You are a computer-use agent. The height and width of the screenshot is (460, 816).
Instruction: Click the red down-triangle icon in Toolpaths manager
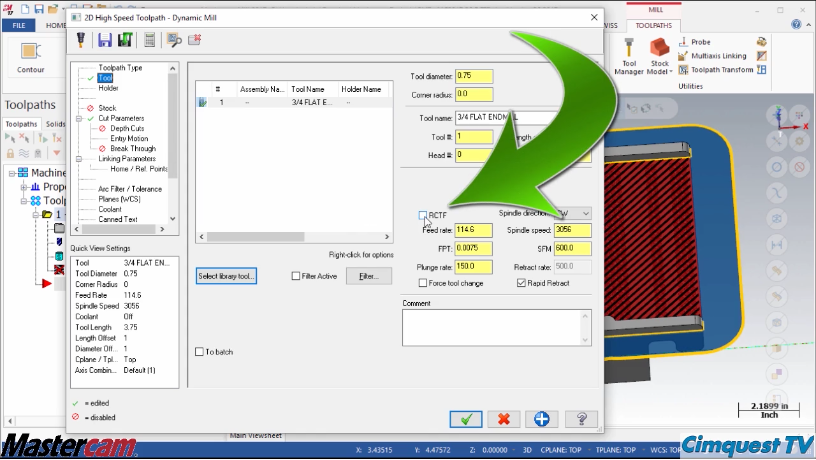[x=56, y=153]
